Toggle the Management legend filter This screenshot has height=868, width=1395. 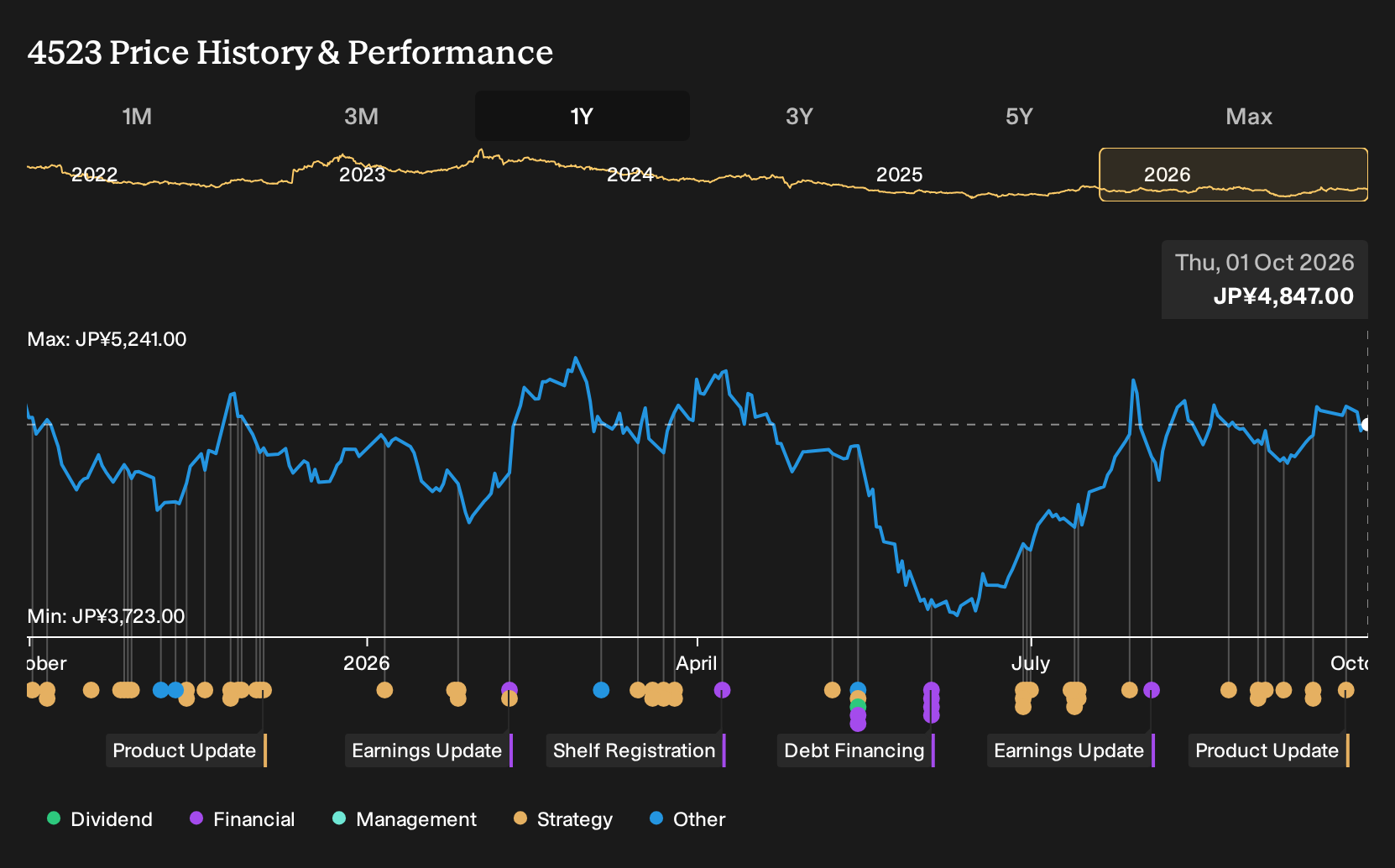(405, 819)
